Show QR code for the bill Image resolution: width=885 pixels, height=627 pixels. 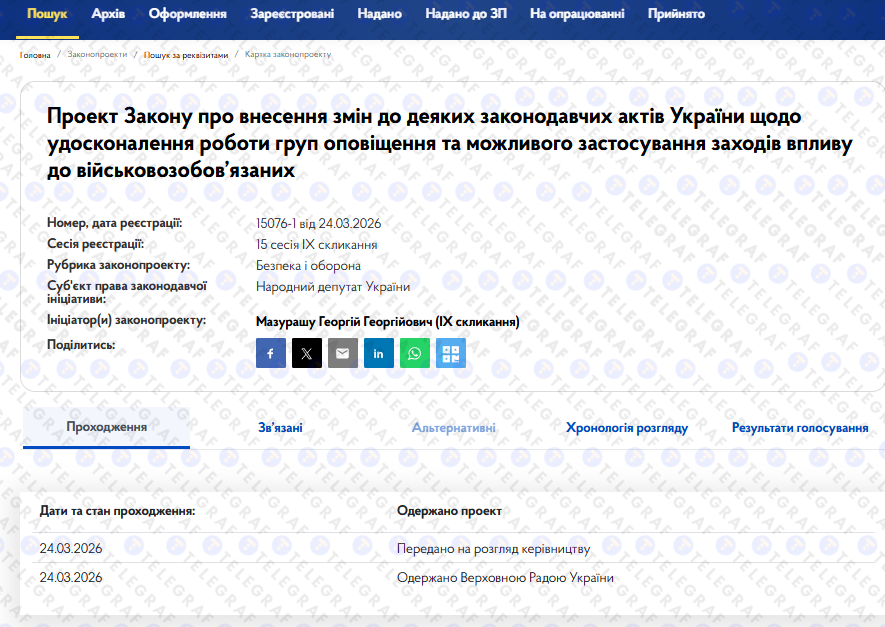451,353
